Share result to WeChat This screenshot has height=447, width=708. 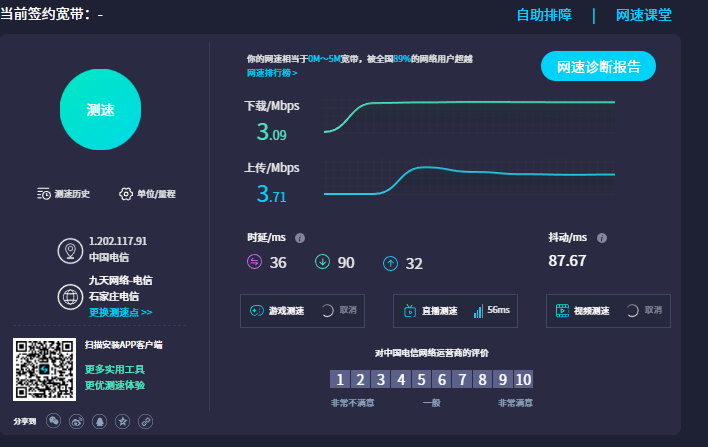54,421
